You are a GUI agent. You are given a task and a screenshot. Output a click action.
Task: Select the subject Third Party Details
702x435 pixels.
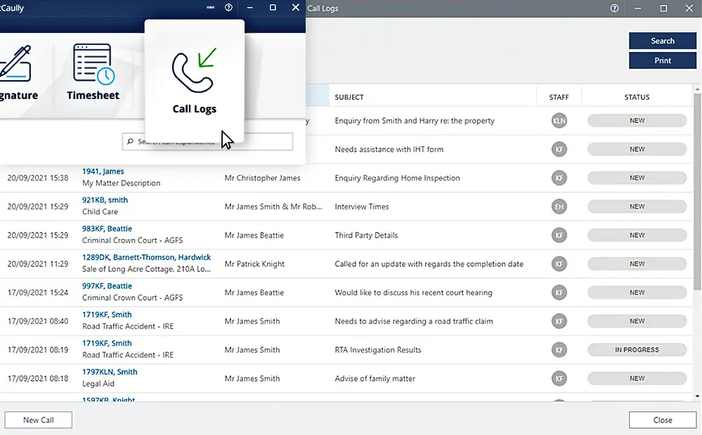366,235
